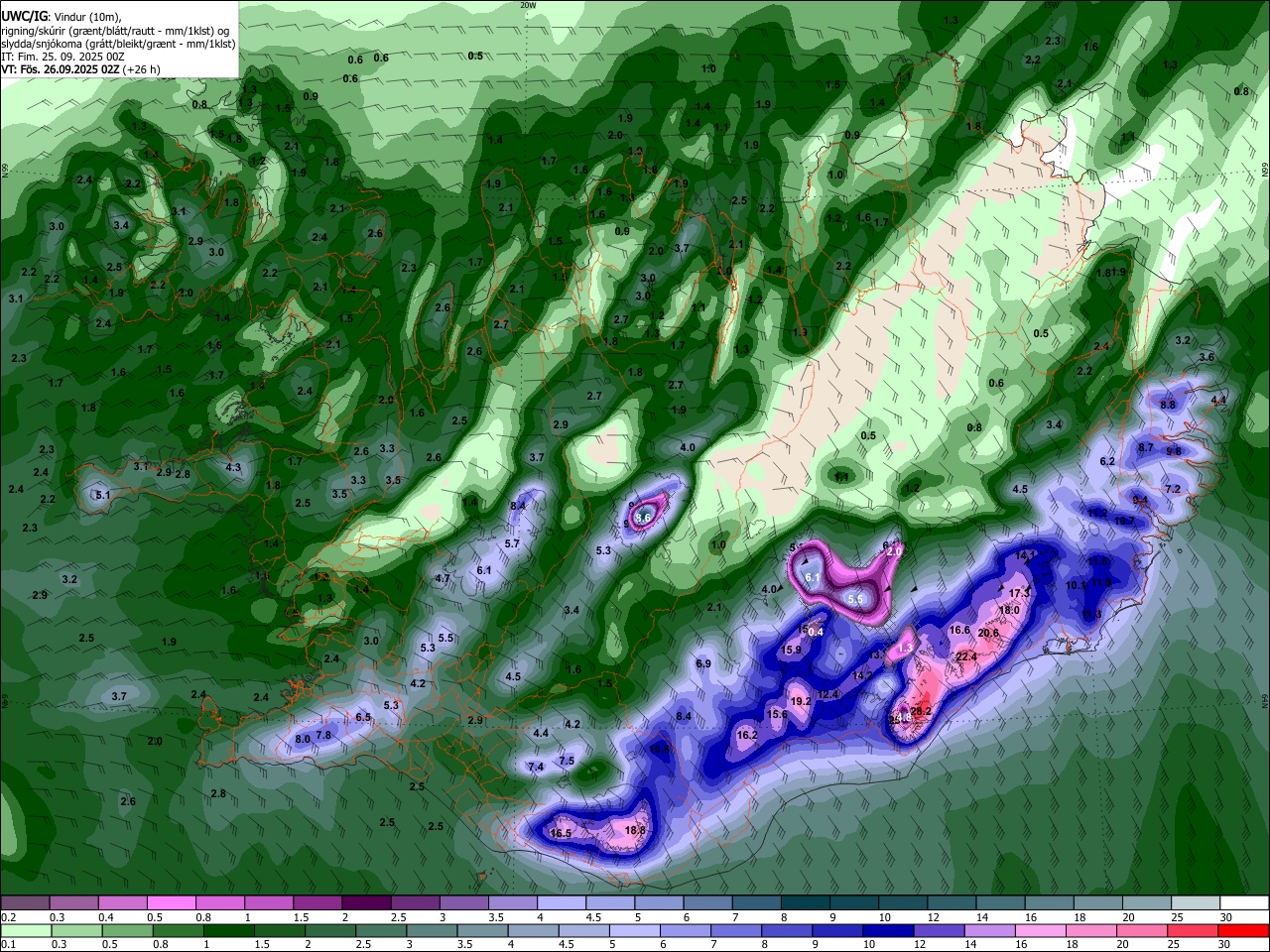
Task: Click the 3.6 value at the eastern edge
Action: pyautogui.click(x=1206, y=357)
